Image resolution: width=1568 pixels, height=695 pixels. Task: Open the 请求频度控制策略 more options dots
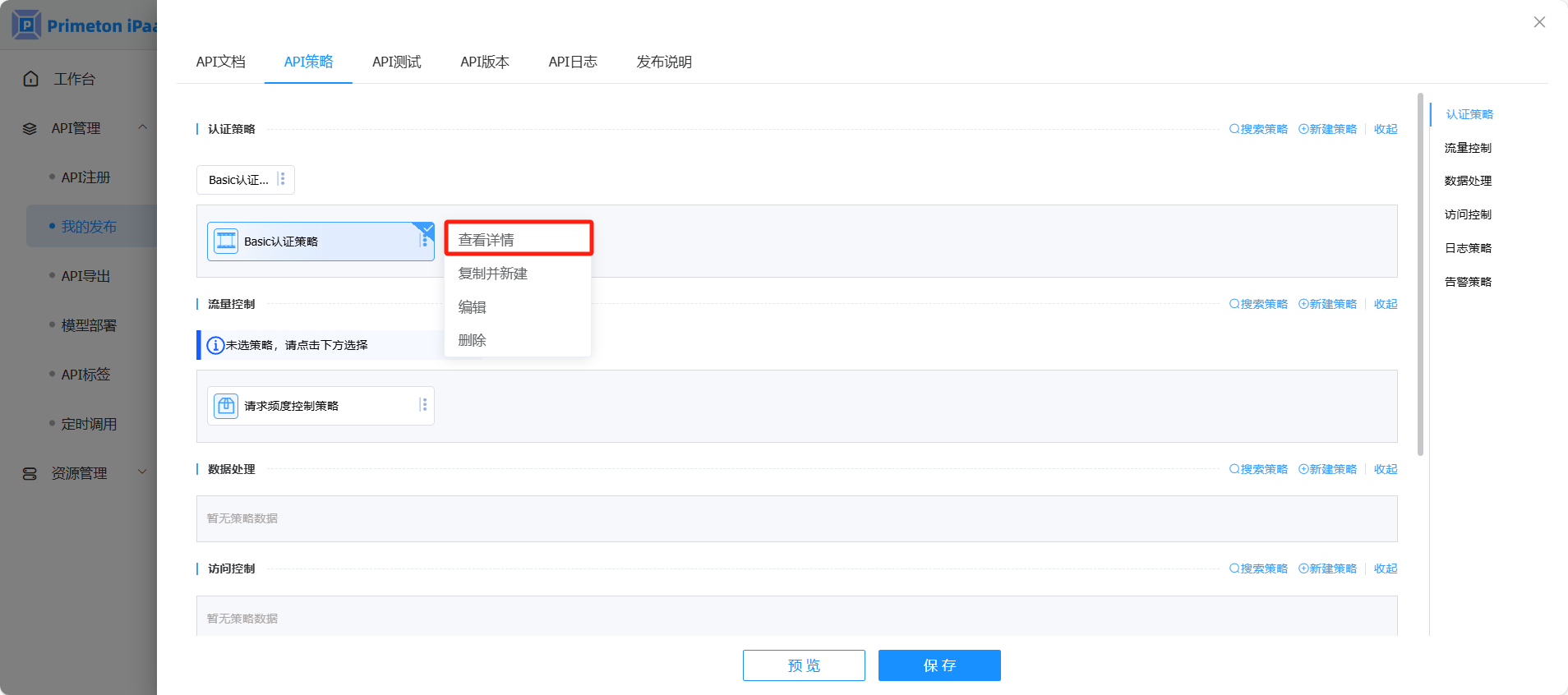click(x=423, y=405)
